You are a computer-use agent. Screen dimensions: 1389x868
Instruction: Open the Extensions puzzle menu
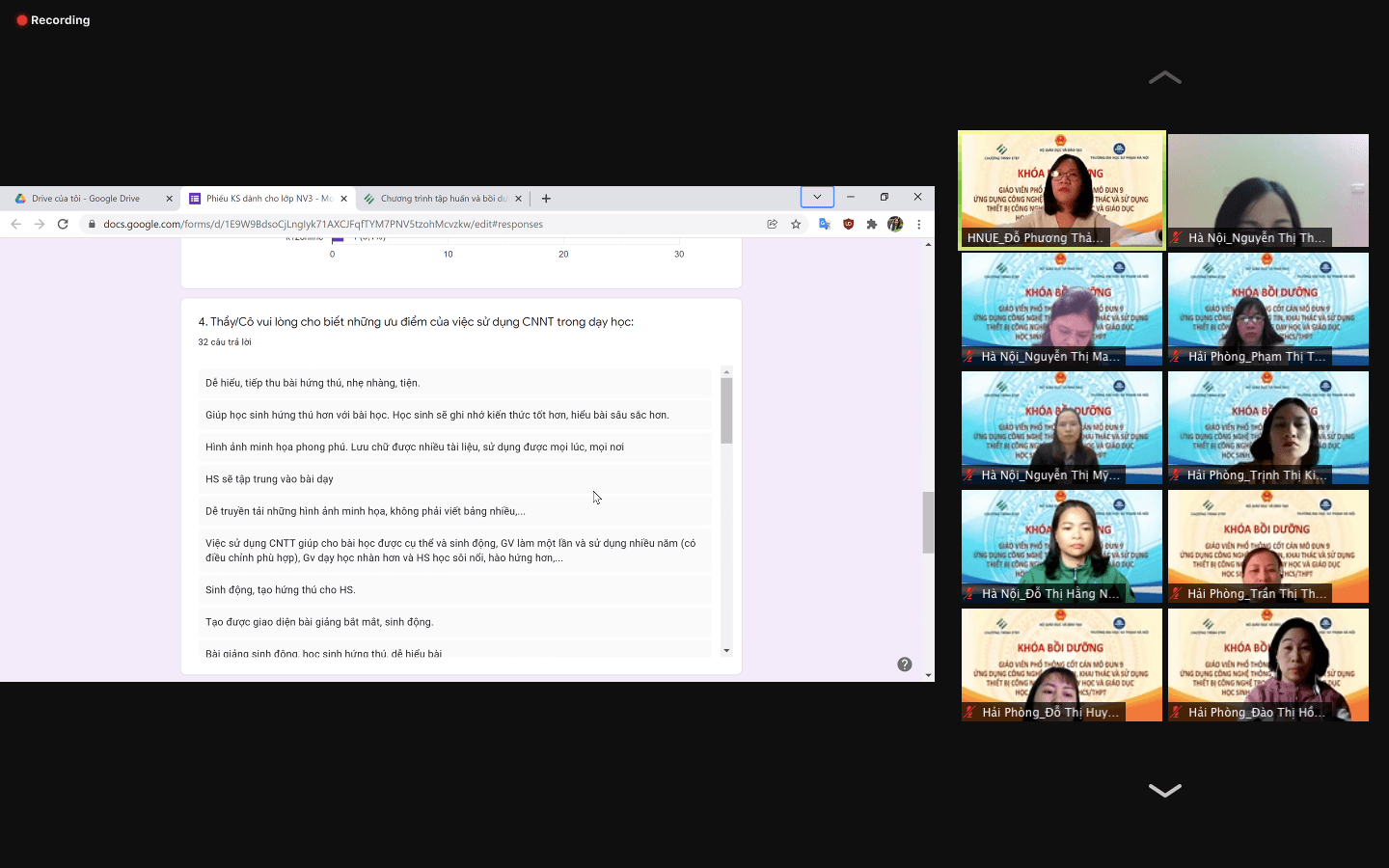tap(872, 224)
